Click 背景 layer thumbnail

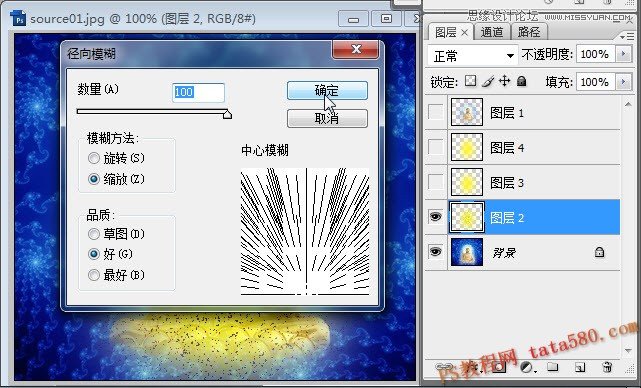(466, 252)
